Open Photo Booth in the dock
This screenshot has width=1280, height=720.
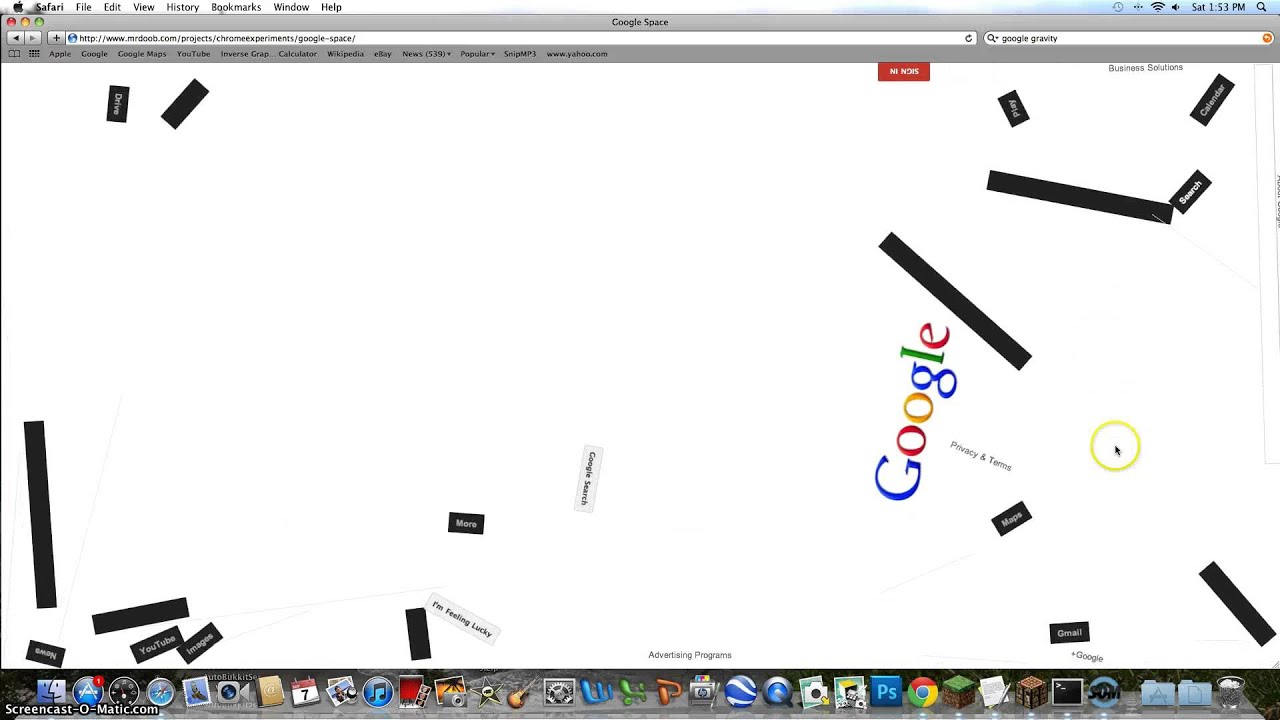coord(414,691)
